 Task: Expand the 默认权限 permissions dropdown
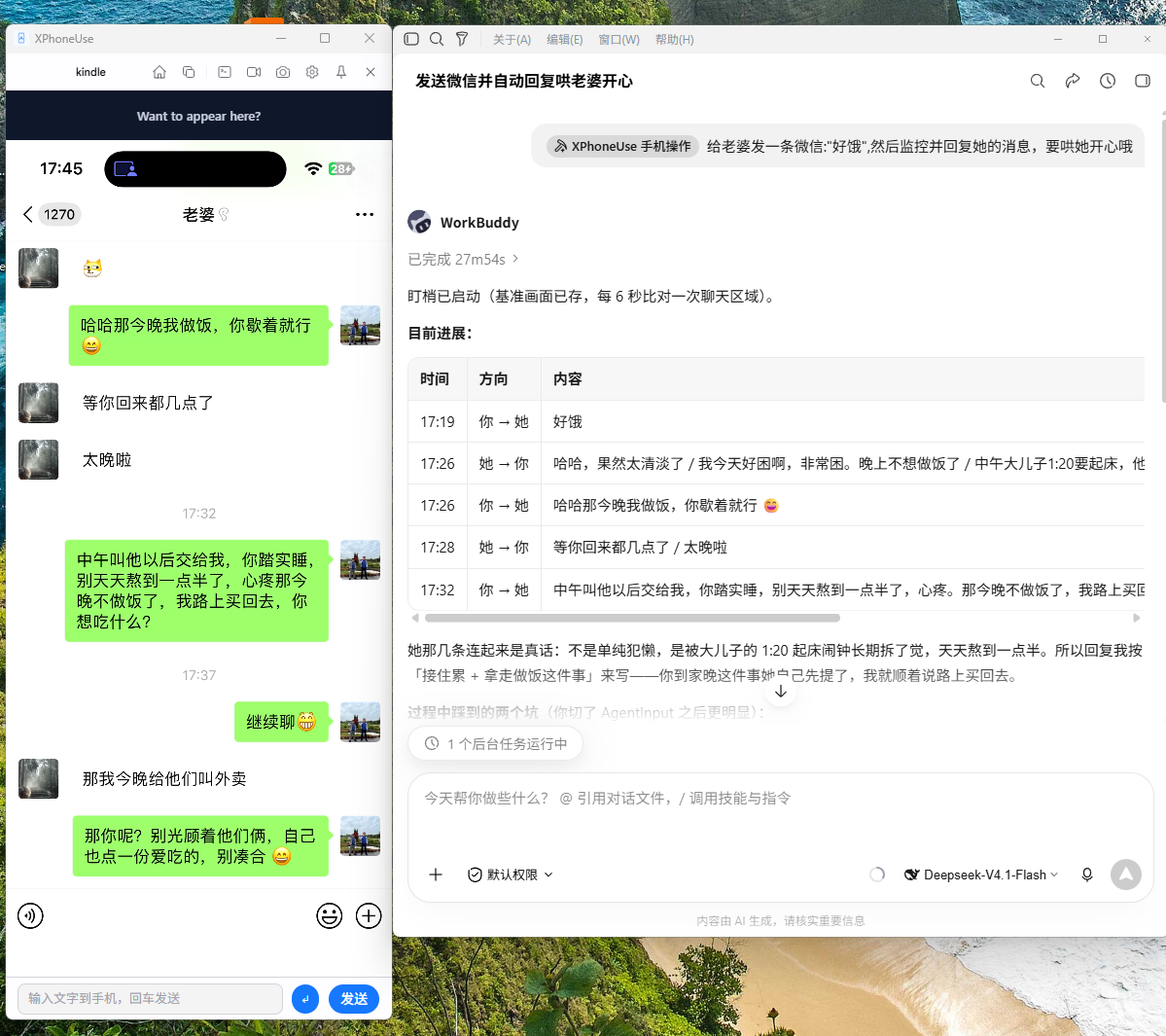(x=511, y=875)
